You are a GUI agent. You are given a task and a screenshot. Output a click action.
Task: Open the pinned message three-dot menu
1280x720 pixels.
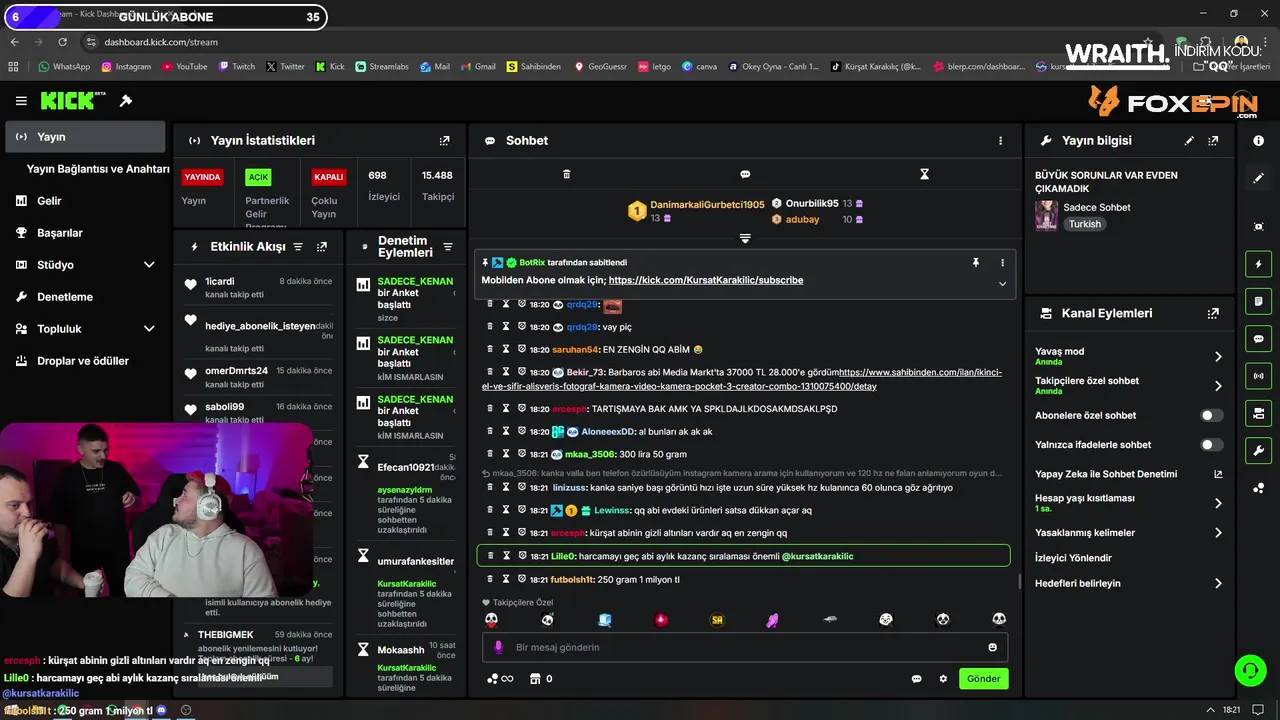point(1002,262)
